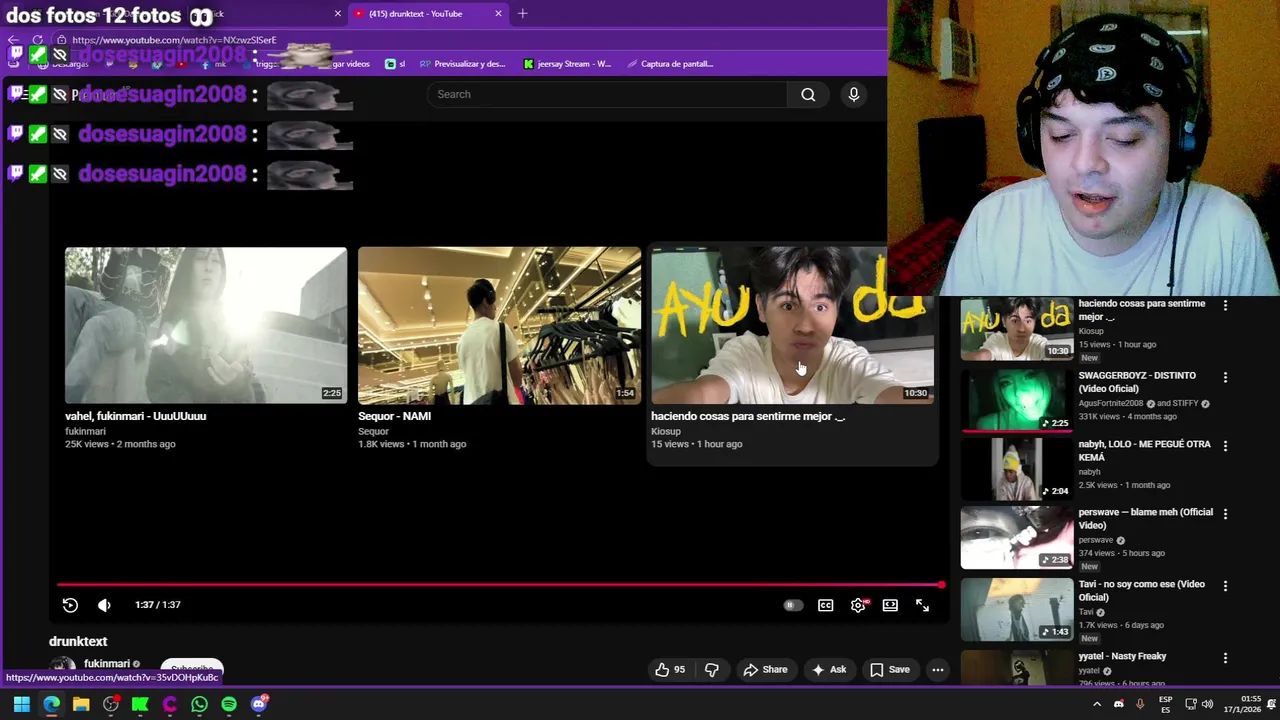The height and width of the screenshot is (720, 1280).
Task: Focus the YouTube search field
Action: click(x=606, y=94)
